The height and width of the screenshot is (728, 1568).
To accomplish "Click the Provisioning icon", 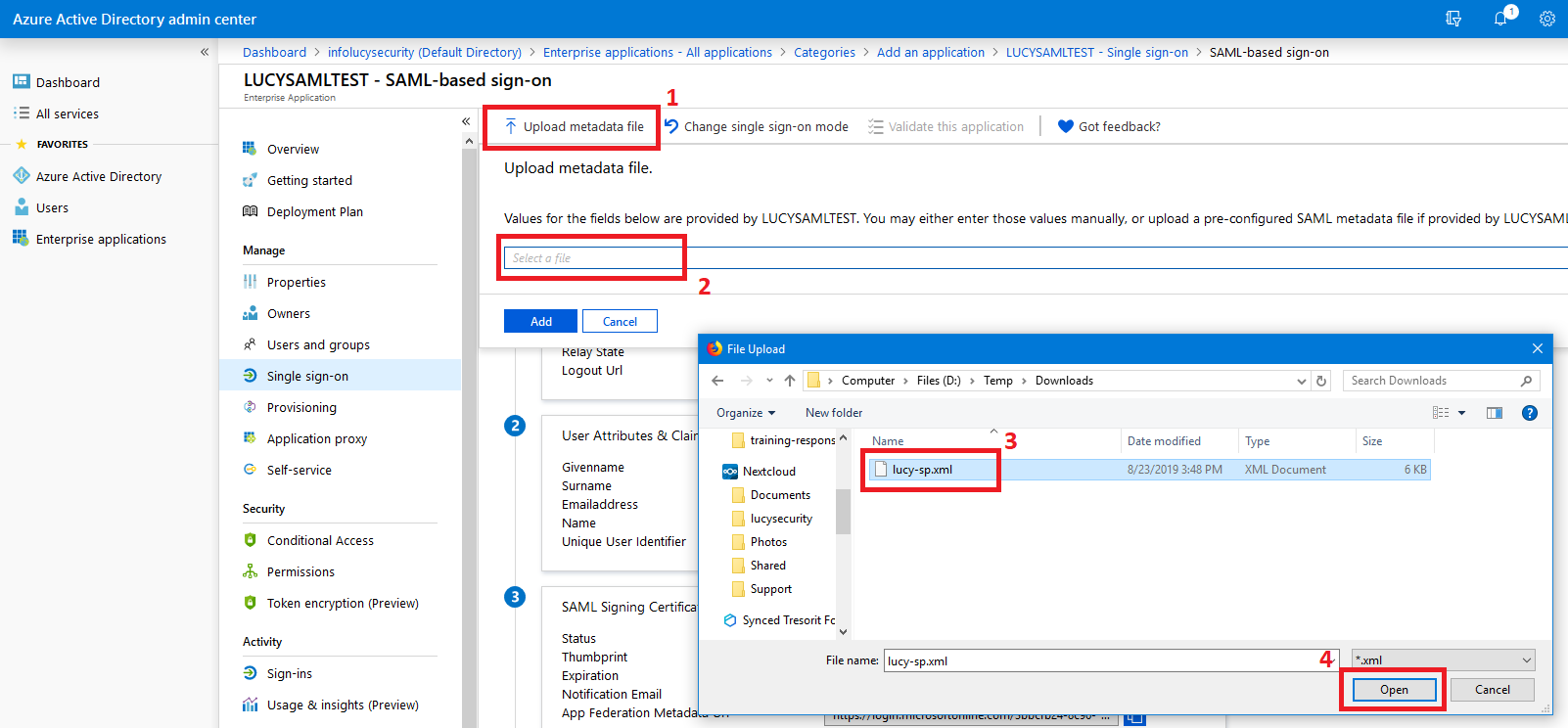I will pyautogui.click(x=250, y=407).
